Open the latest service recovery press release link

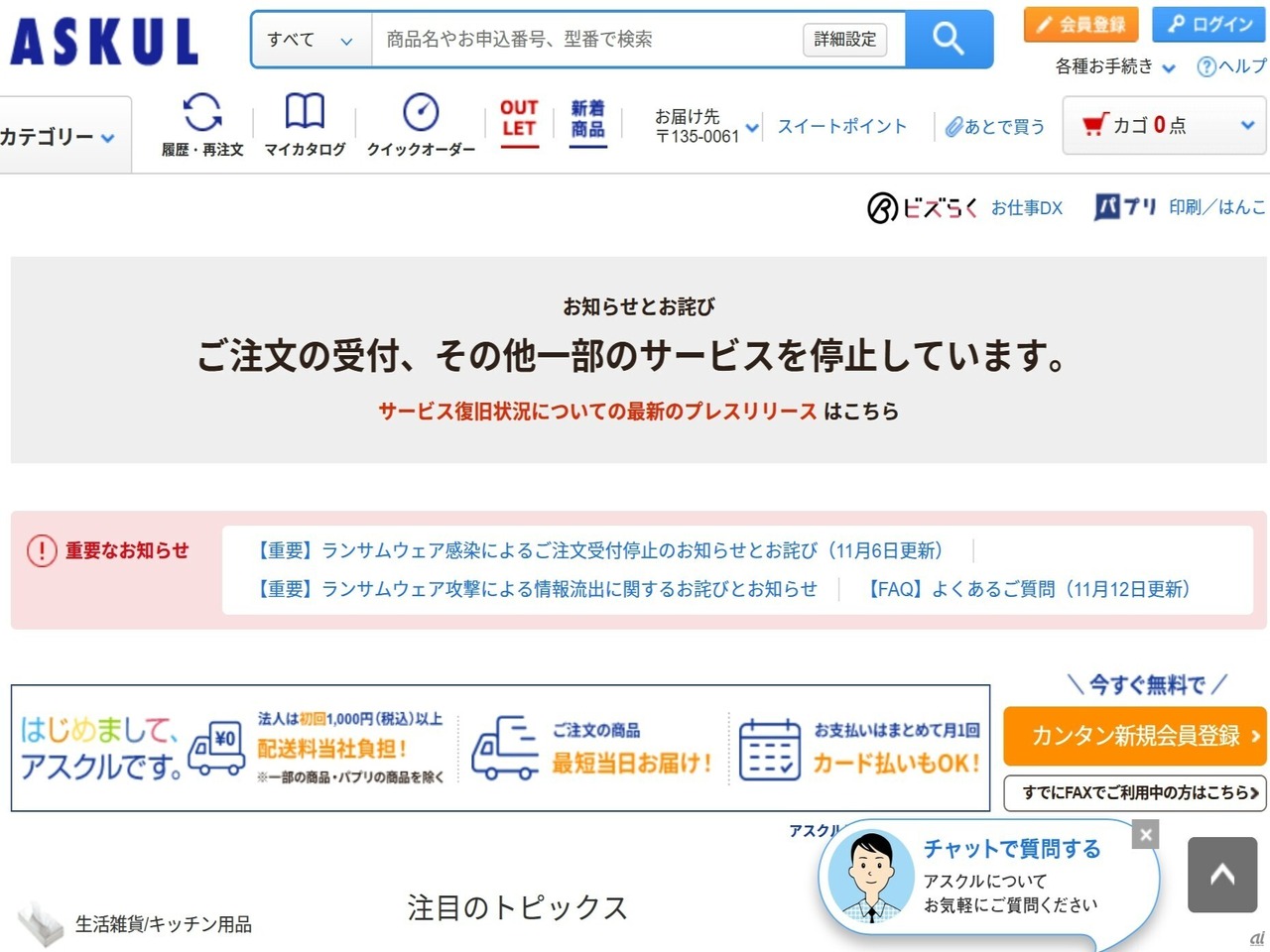click(x=597, y=411)
